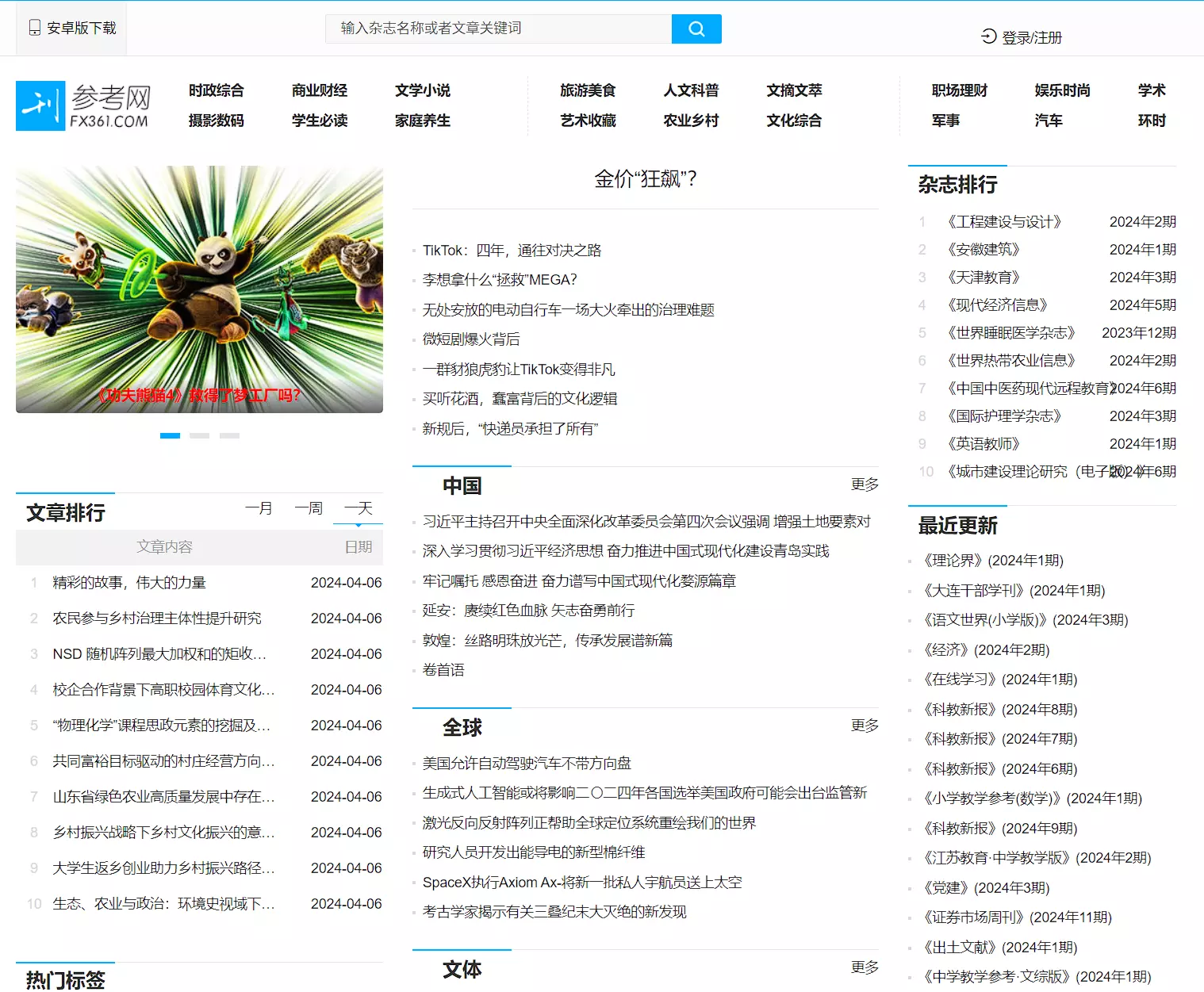
Task: Open 登录/注册 login link
Action: 1022,37
